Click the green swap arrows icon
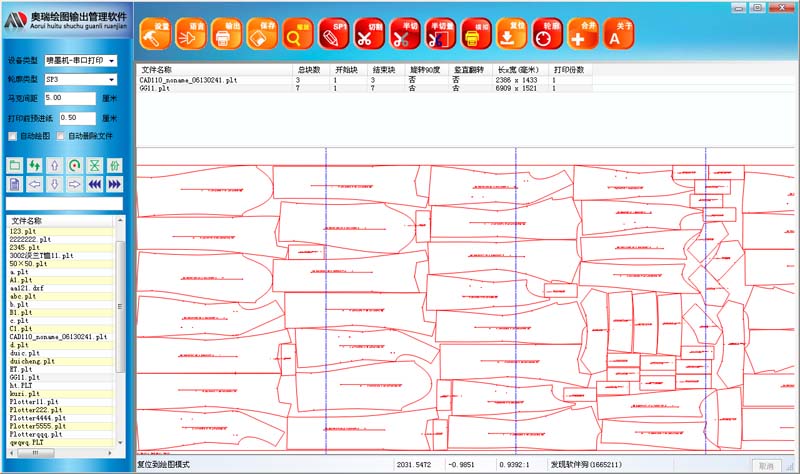 (35, 165)
